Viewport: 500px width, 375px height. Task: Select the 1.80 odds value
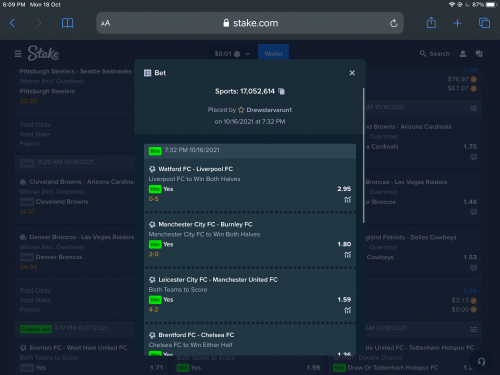point(344,244)
